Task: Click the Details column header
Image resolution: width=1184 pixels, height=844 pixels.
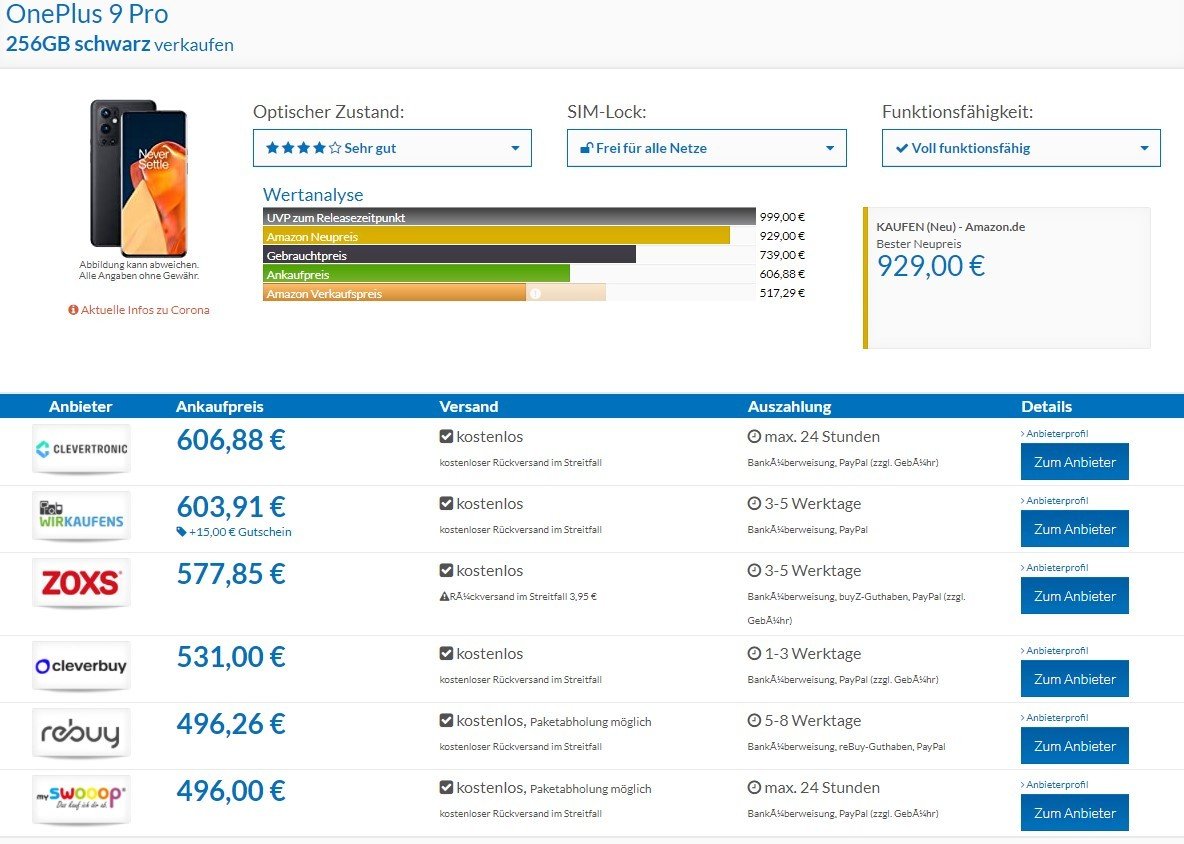Action: pyautogui.click(x=1047, y=406)
